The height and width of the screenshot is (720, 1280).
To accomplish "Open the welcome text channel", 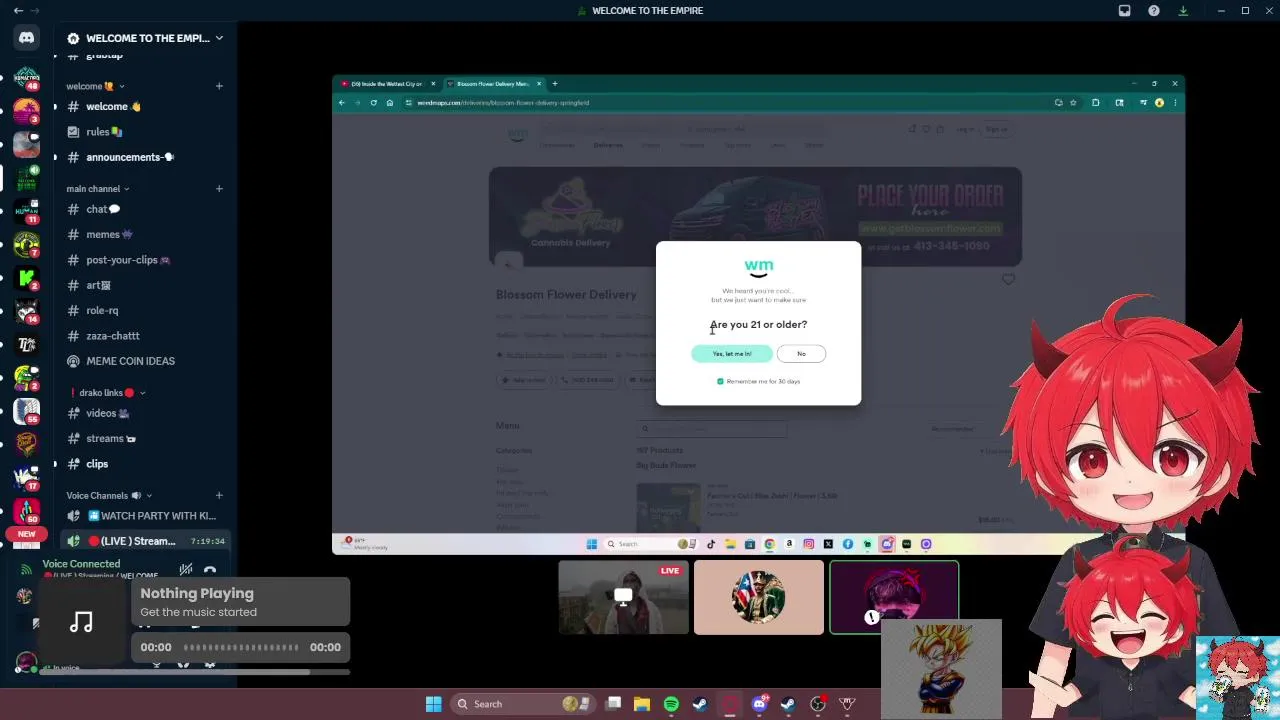I will coord(145,106).
